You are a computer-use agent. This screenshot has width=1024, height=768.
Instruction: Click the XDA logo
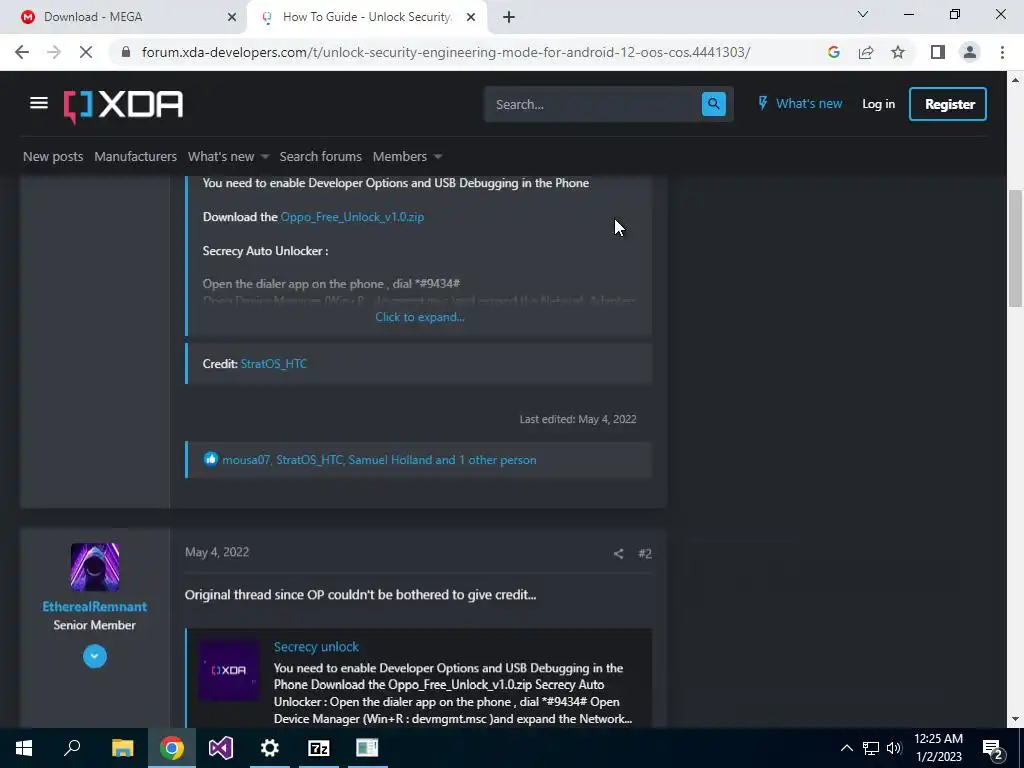[x=123, y=105]
